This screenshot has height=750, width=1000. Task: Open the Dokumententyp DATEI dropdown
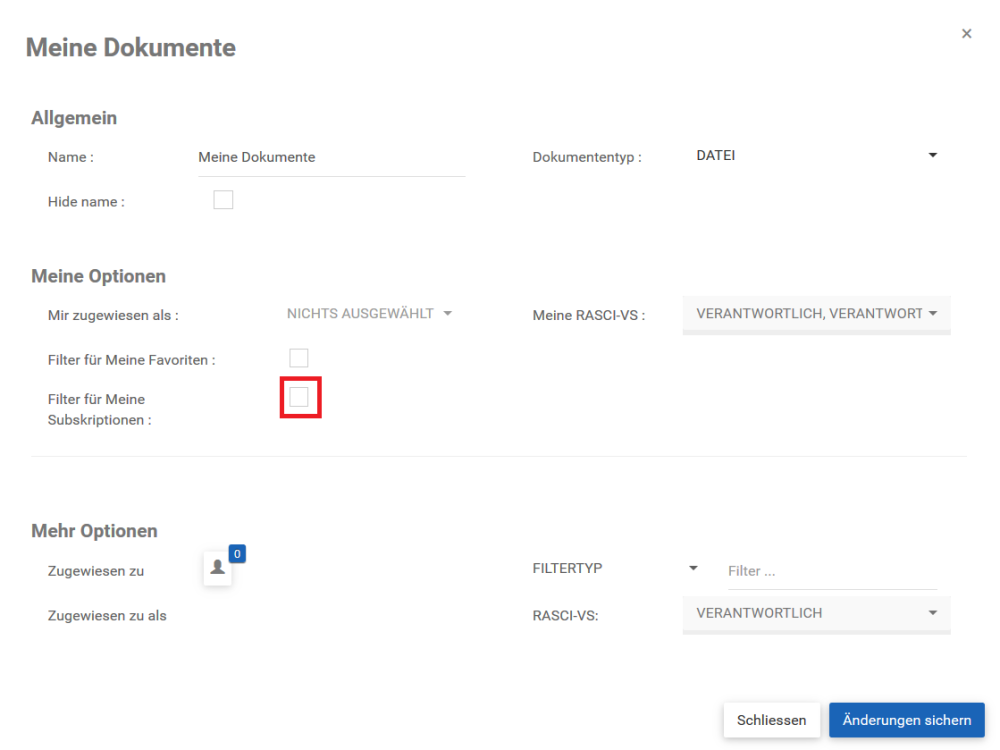(816, 156)
